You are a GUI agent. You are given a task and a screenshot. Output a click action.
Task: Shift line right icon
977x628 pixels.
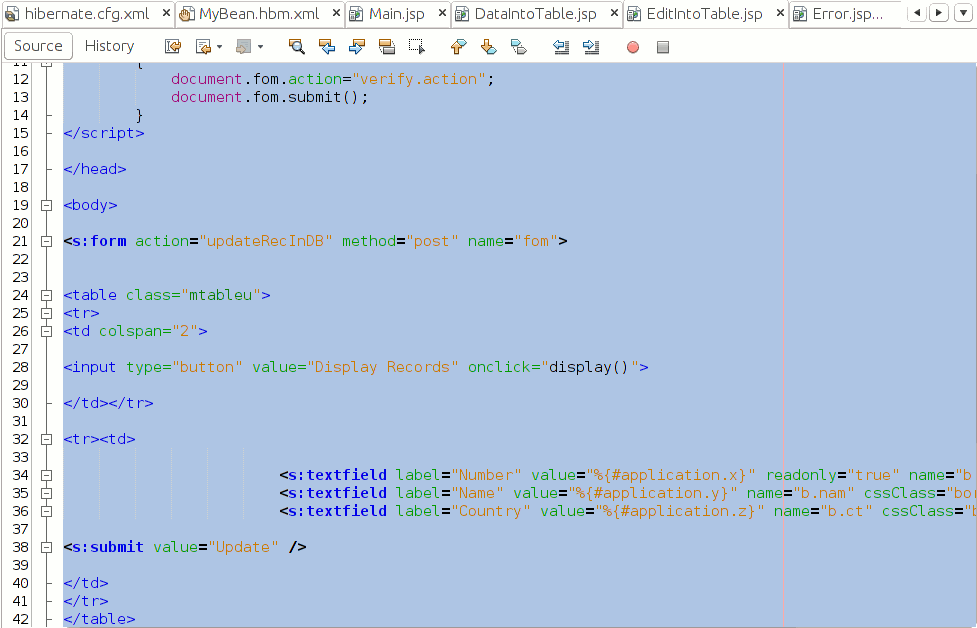click(591, 46)
